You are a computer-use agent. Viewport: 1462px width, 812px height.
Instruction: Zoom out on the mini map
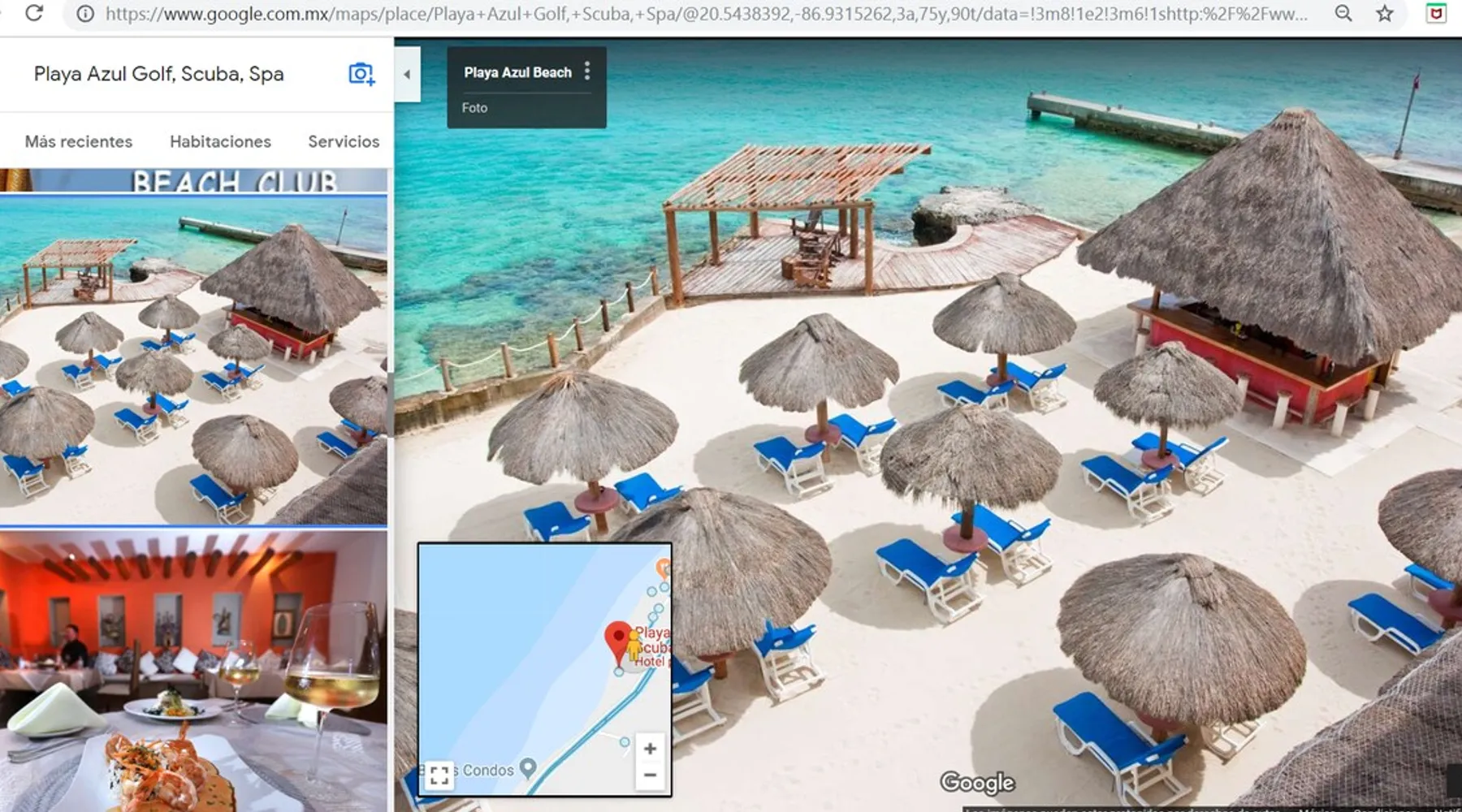coord(650,775)
